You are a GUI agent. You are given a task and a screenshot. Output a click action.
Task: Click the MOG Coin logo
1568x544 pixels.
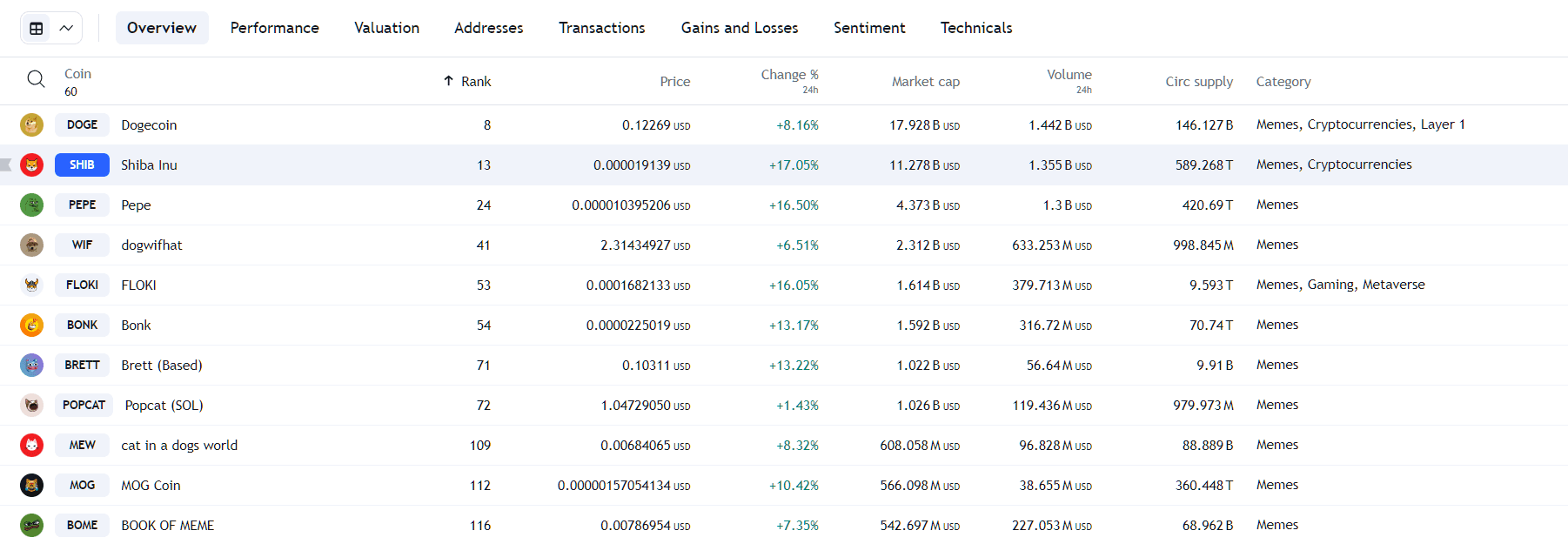(32, 486)
